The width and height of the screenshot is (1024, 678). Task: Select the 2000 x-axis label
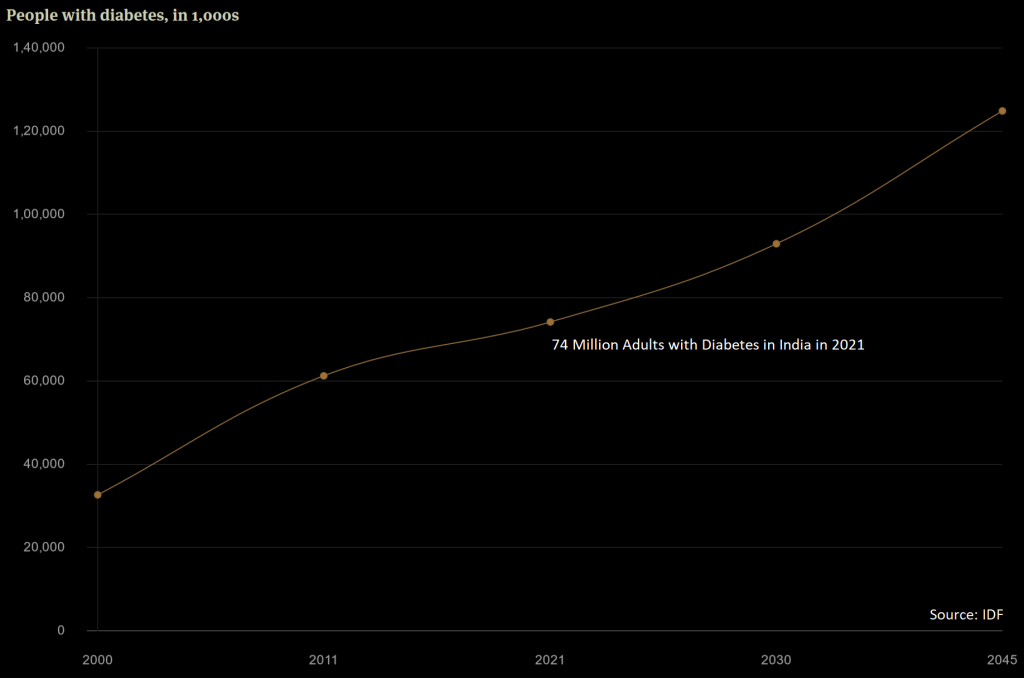[x=97, y=660]
